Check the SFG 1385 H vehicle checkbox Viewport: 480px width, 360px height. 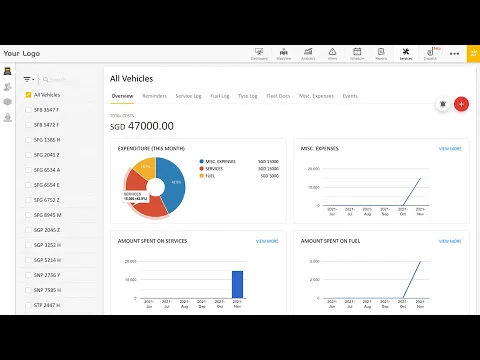click(28, 140)
